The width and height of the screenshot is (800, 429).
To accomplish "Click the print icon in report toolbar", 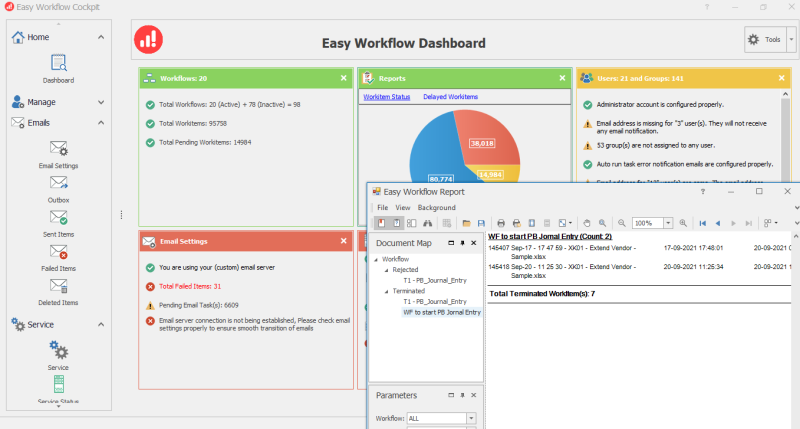I will pyautogui.click(x=502, y=223).
